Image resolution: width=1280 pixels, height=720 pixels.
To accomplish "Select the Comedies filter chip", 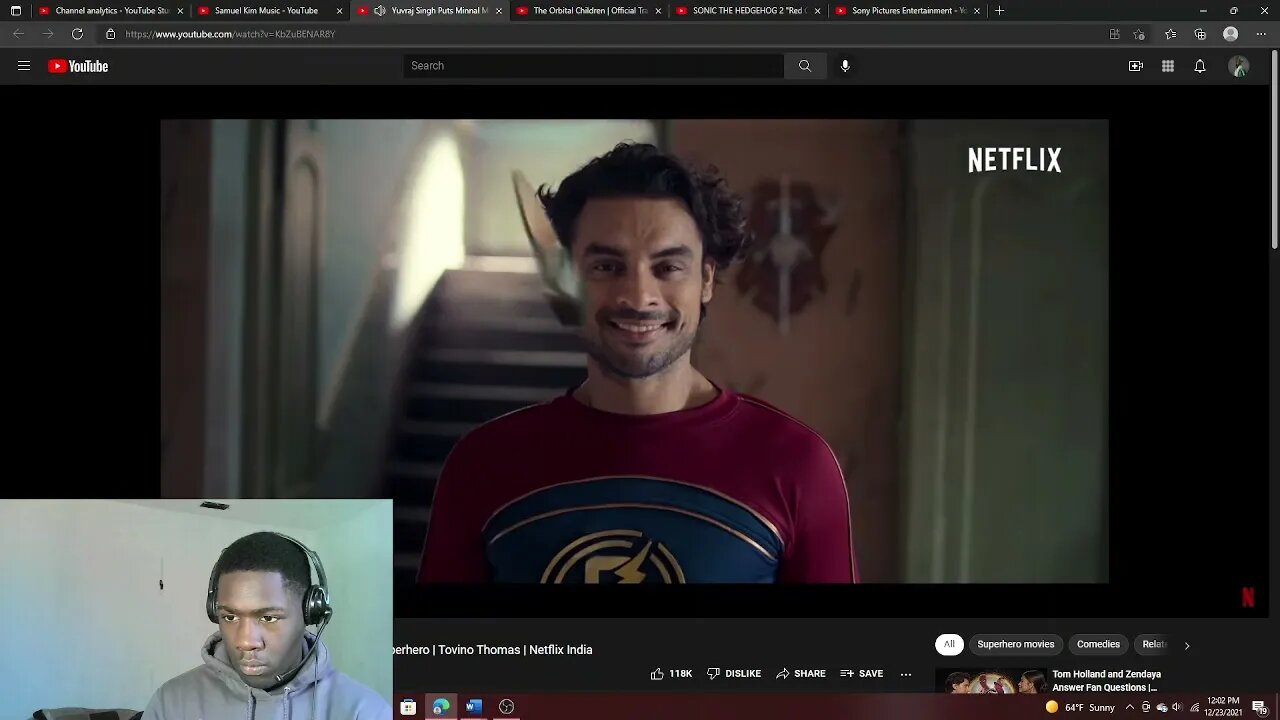I will point(1098,645).
